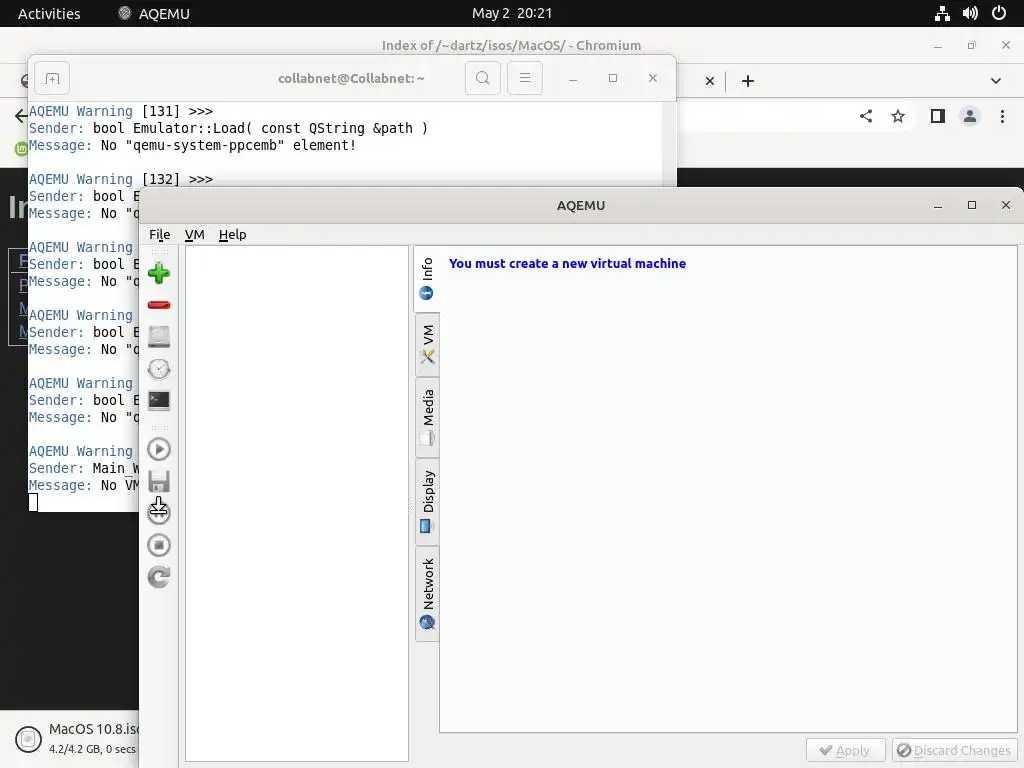
Task: Click 'You must create a new virtual machine' text
Action: pyautogui.click(x=567, y=263)
